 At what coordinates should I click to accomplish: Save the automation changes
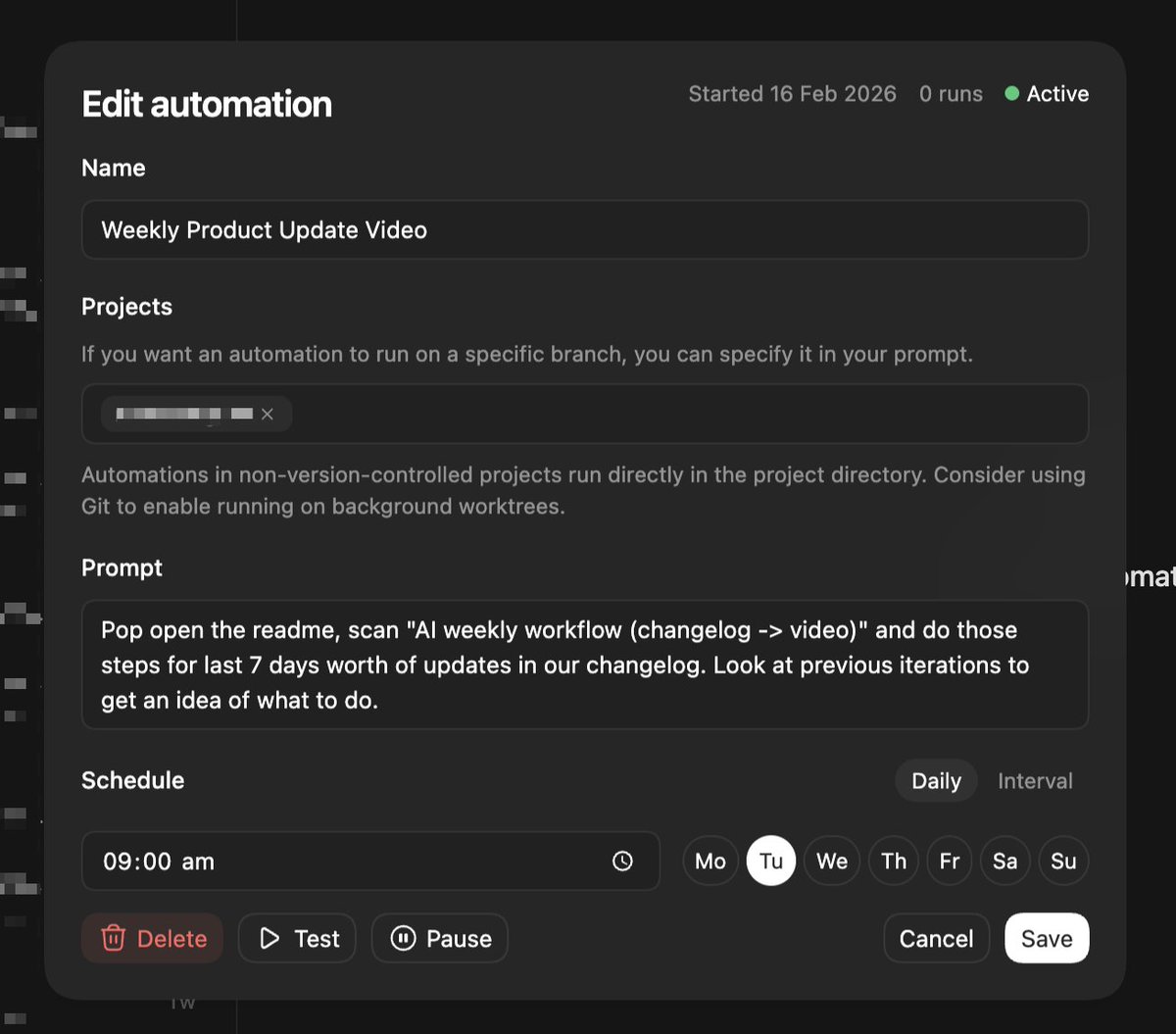point(1047,938)
